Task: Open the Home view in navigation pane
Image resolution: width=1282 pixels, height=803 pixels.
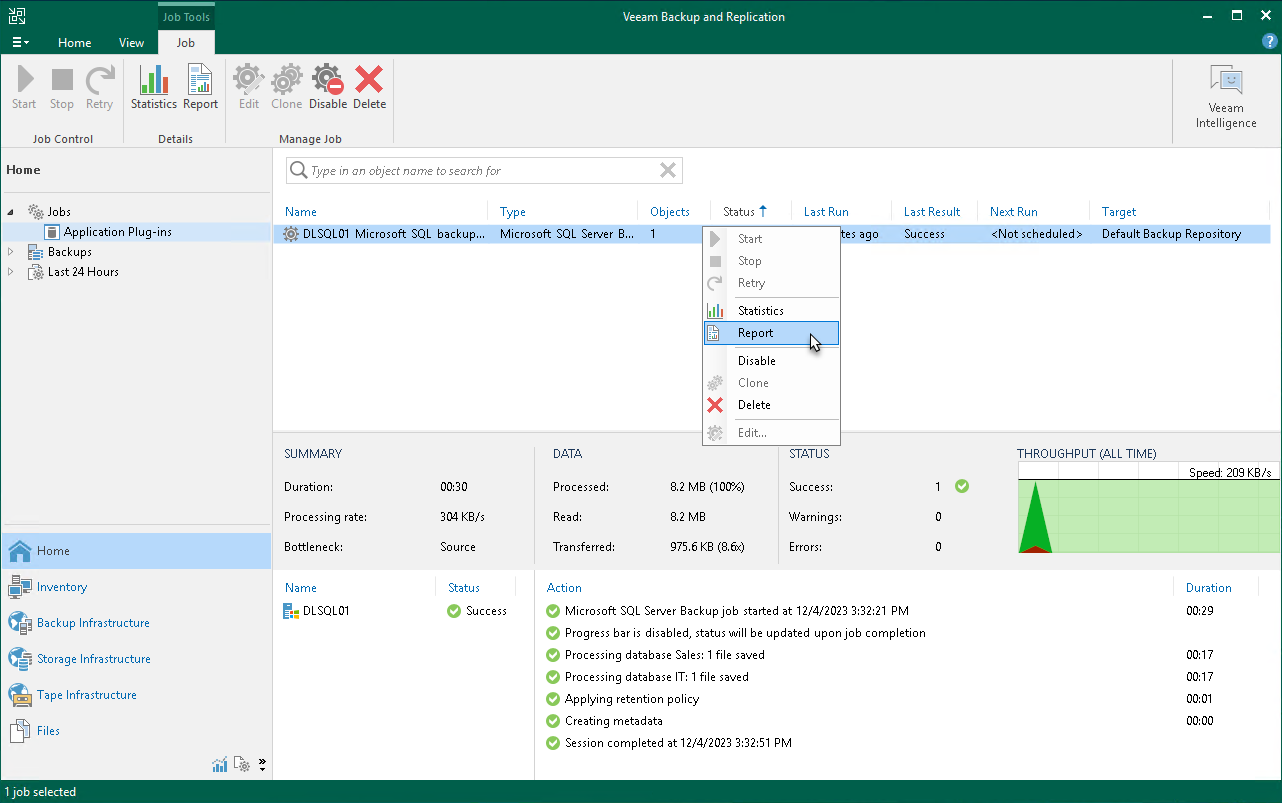Action: [x=136, y=551]
